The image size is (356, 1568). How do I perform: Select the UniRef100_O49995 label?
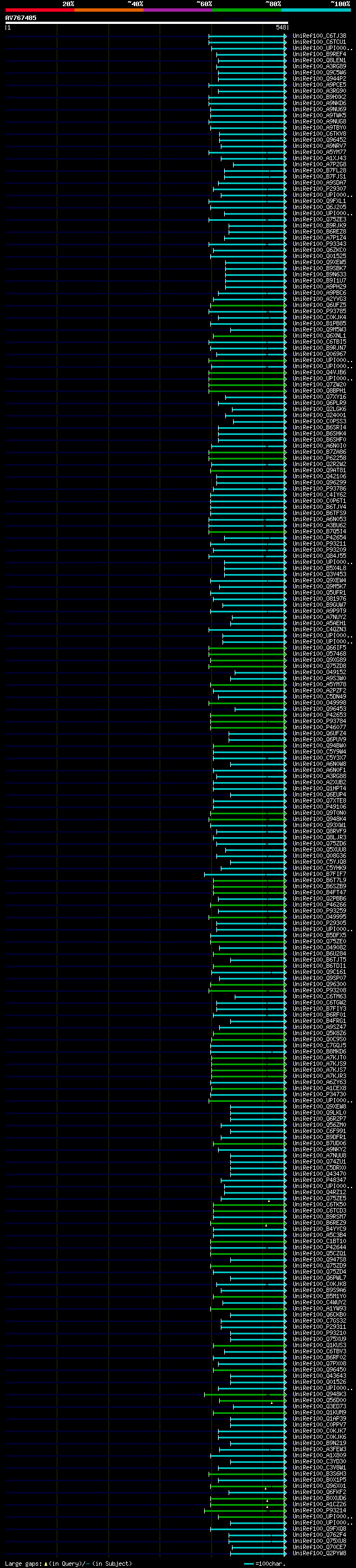pyautogui.click(x=319, y=917)
